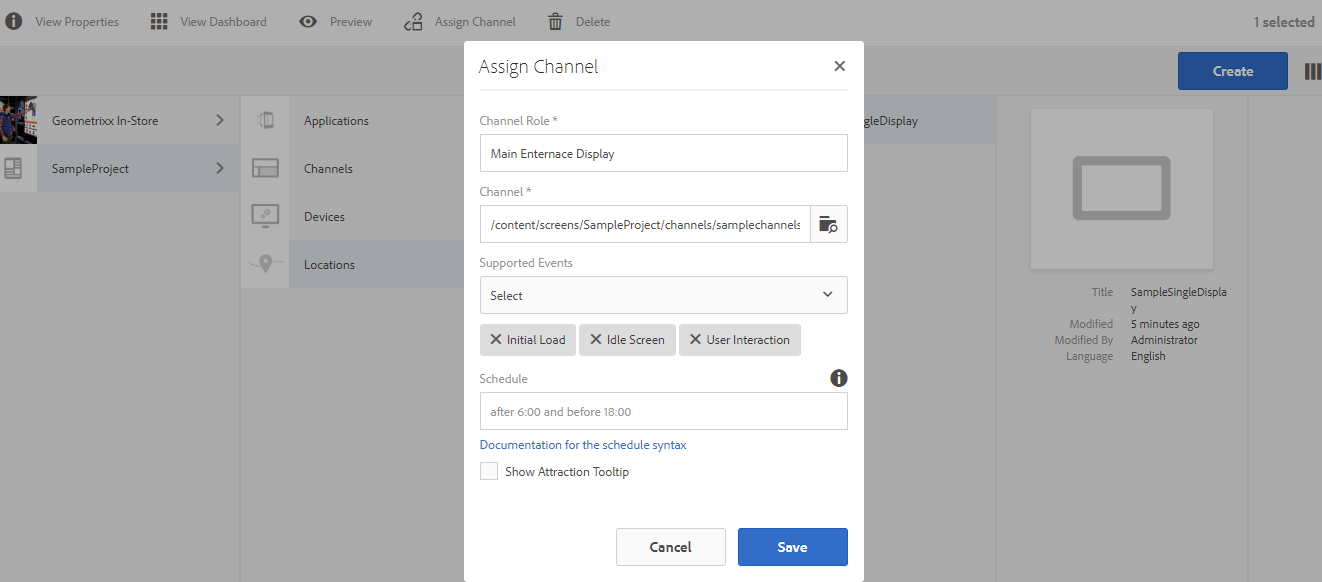The height and width of the screenshot is (582, 1322).
Task: Expand the SampleProject chevron
Action: tap(220, 168)
